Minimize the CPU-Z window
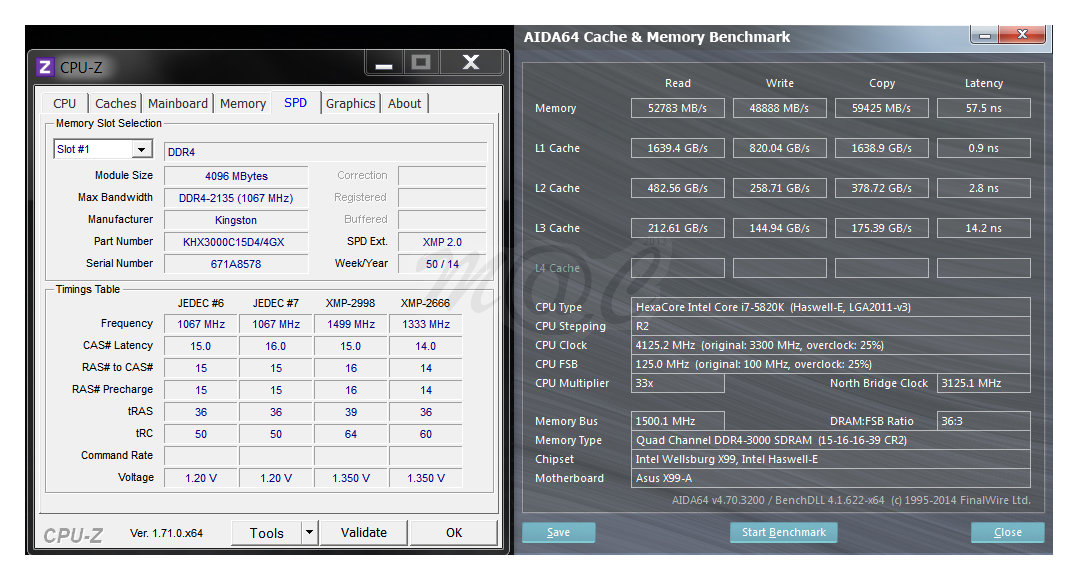Screen dimensions: 1078x580 tap(384, 64)
